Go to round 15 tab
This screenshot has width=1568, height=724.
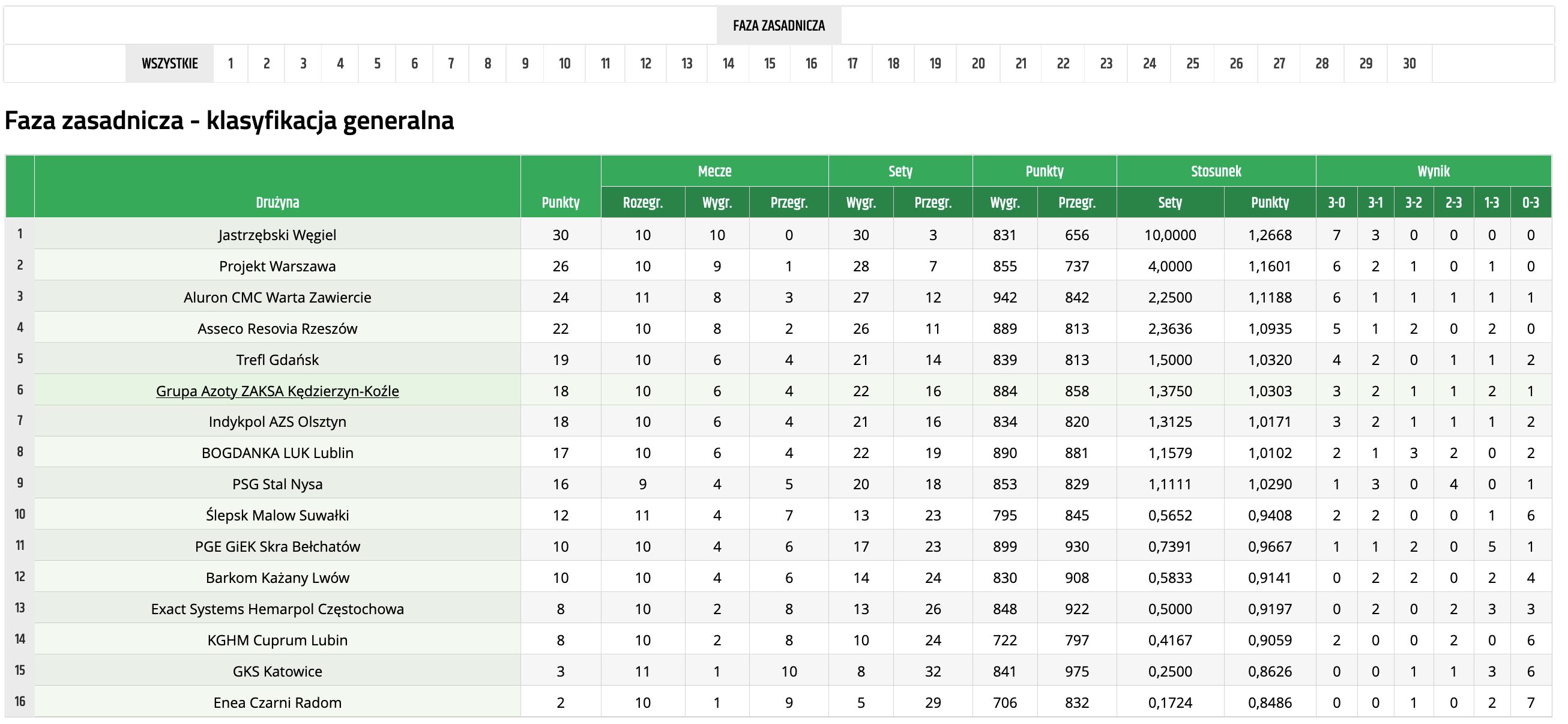pos(770,63)
